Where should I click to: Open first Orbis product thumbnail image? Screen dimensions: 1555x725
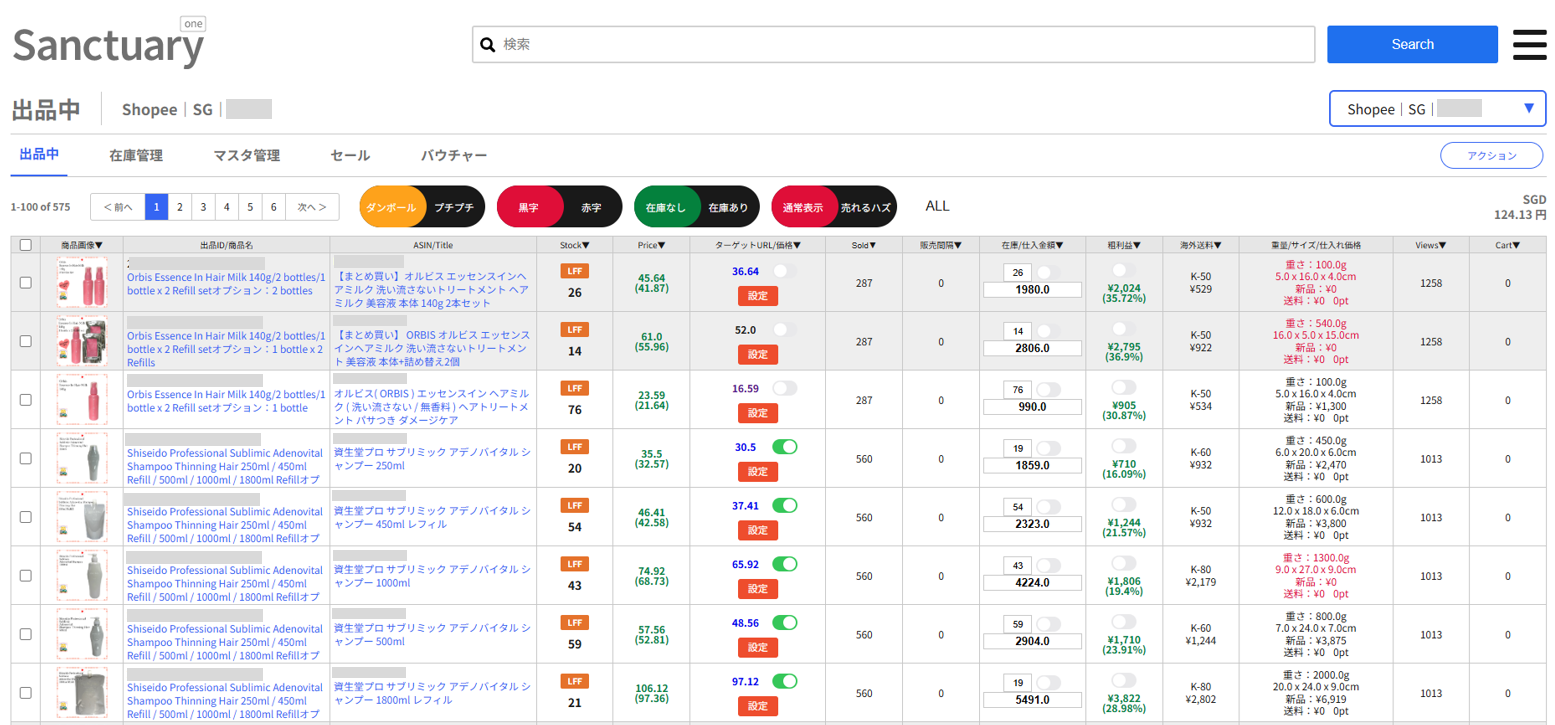click(82, 282)
